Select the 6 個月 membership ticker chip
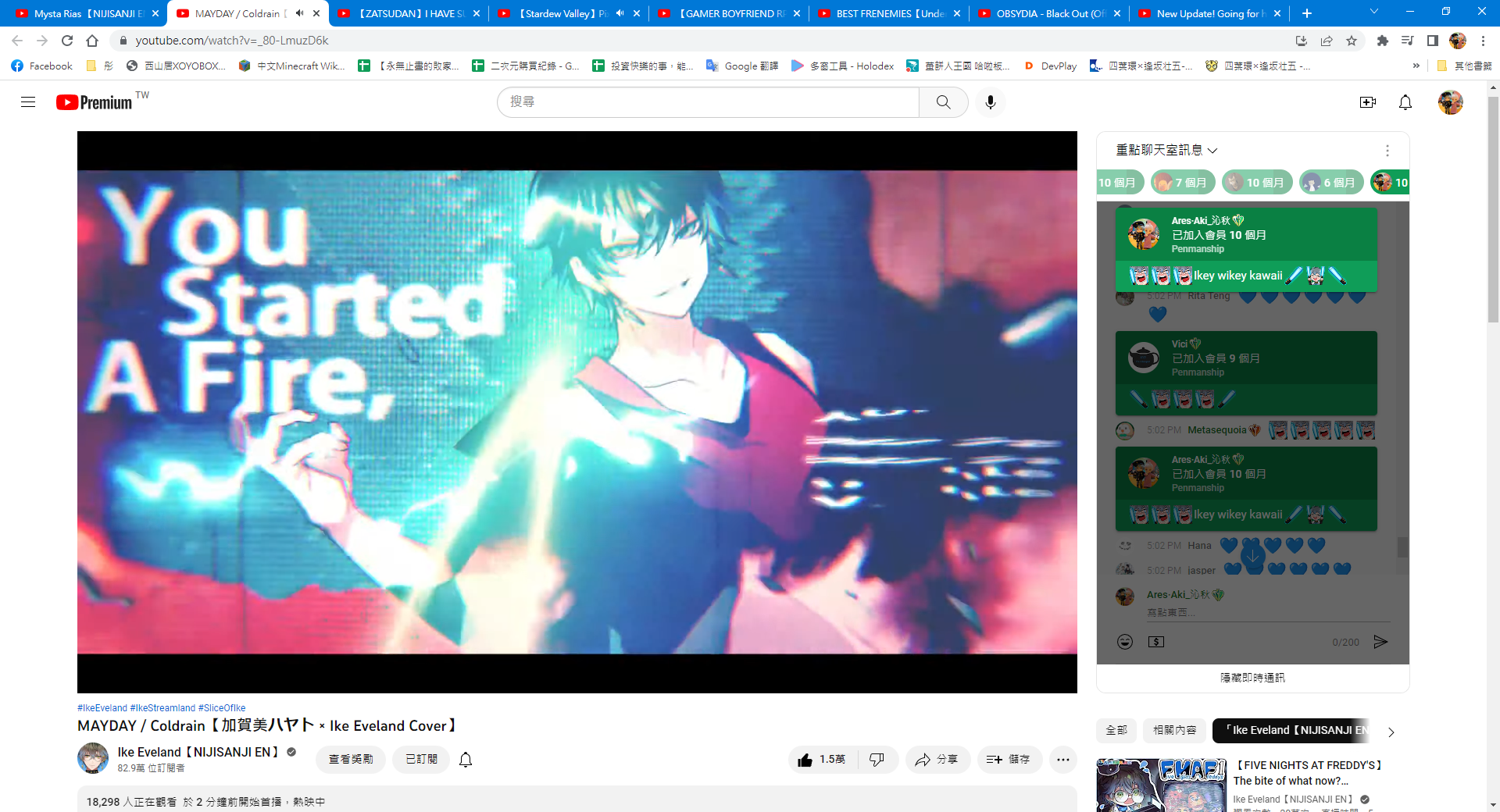 [x=1331, y=183]
